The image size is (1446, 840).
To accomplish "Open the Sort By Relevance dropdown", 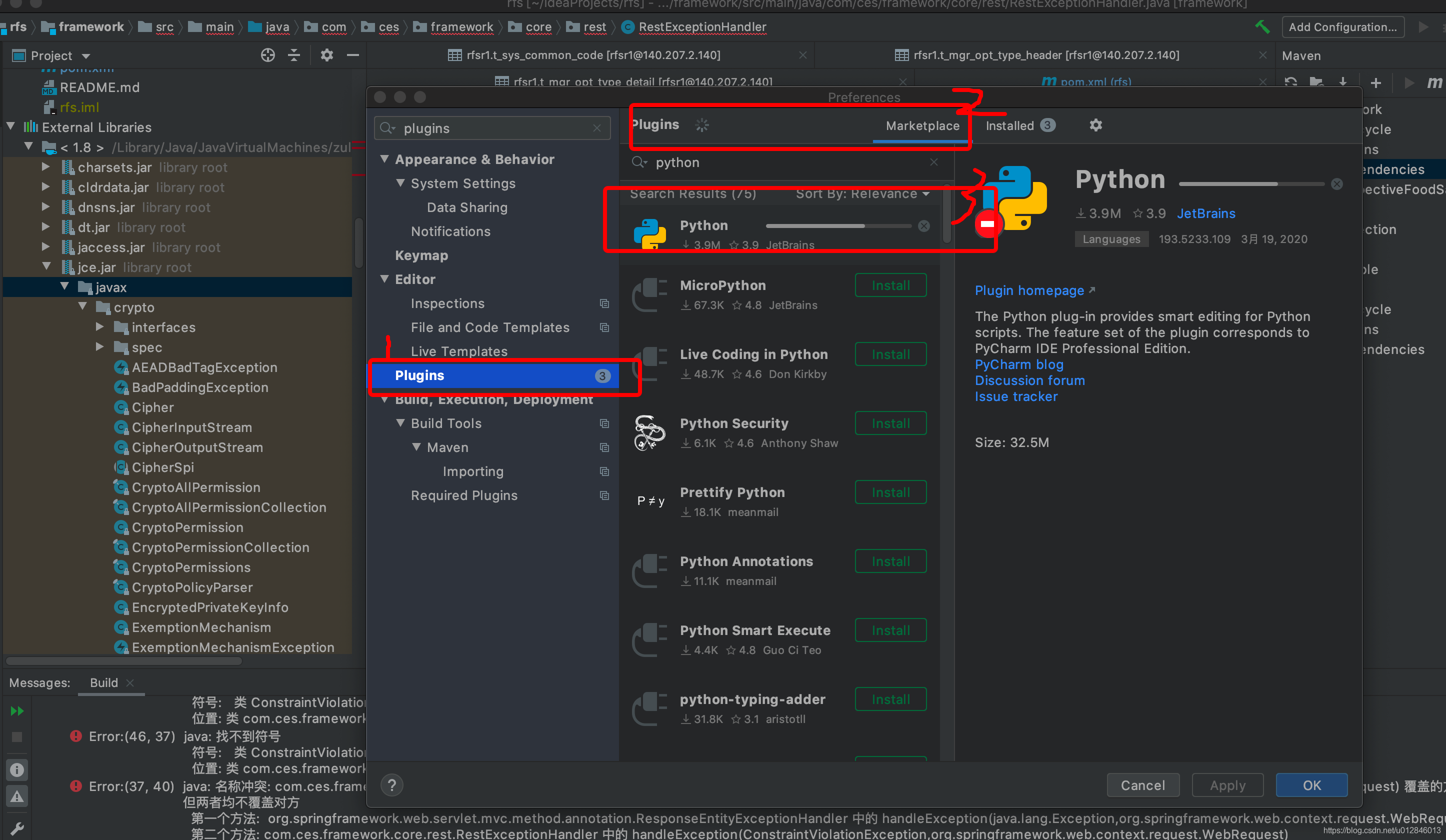I will click(862, 194).
